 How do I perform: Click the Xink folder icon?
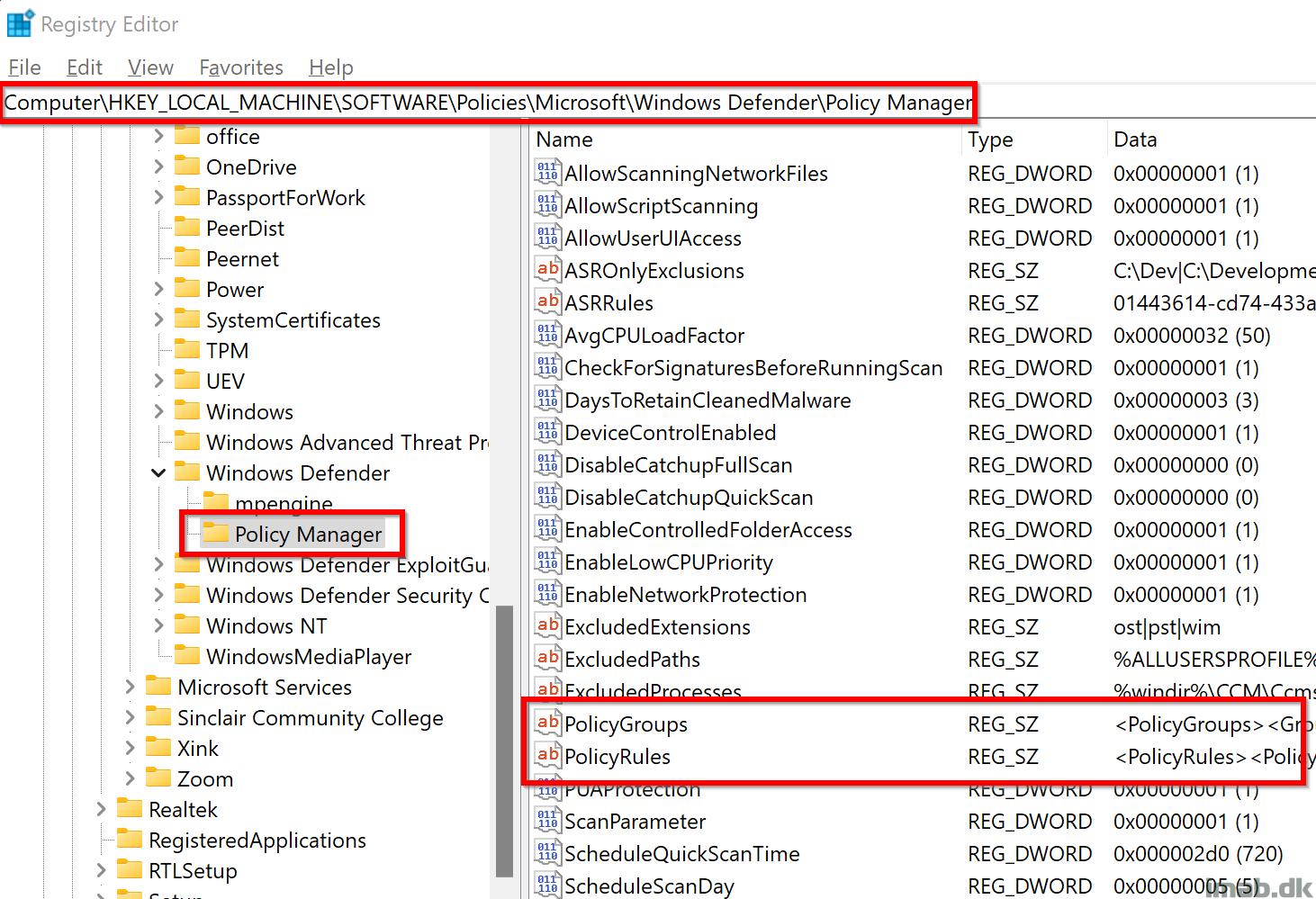pos(158,747)
